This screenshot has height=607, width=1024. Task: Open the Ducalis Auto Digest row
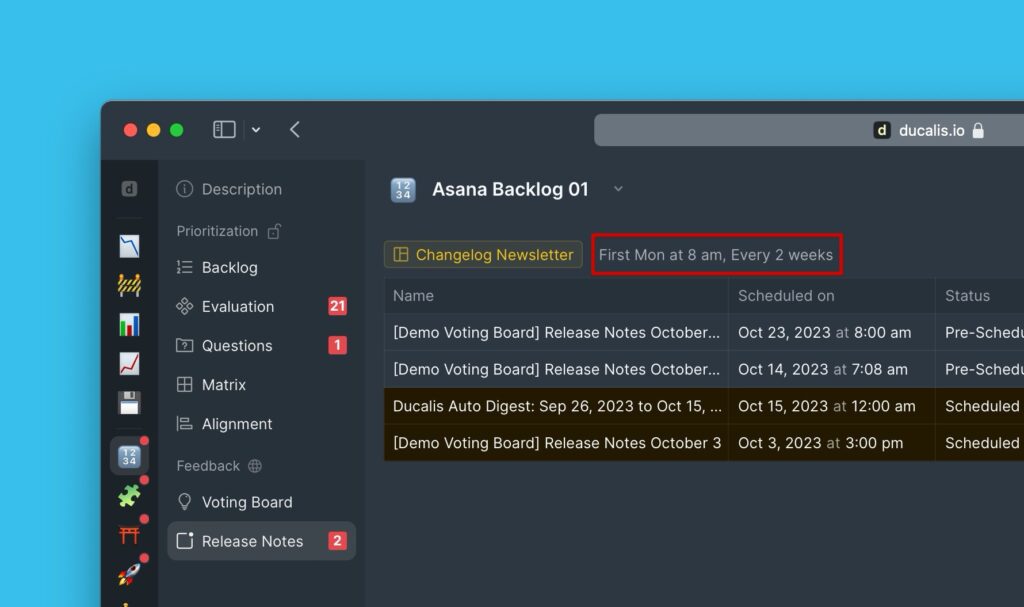[556, 406]
